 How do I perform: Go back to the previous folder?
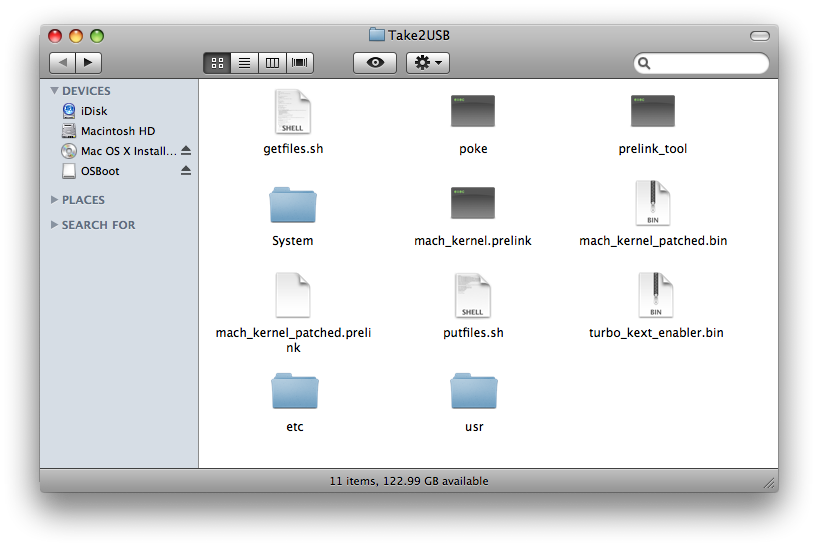[63, 63]
